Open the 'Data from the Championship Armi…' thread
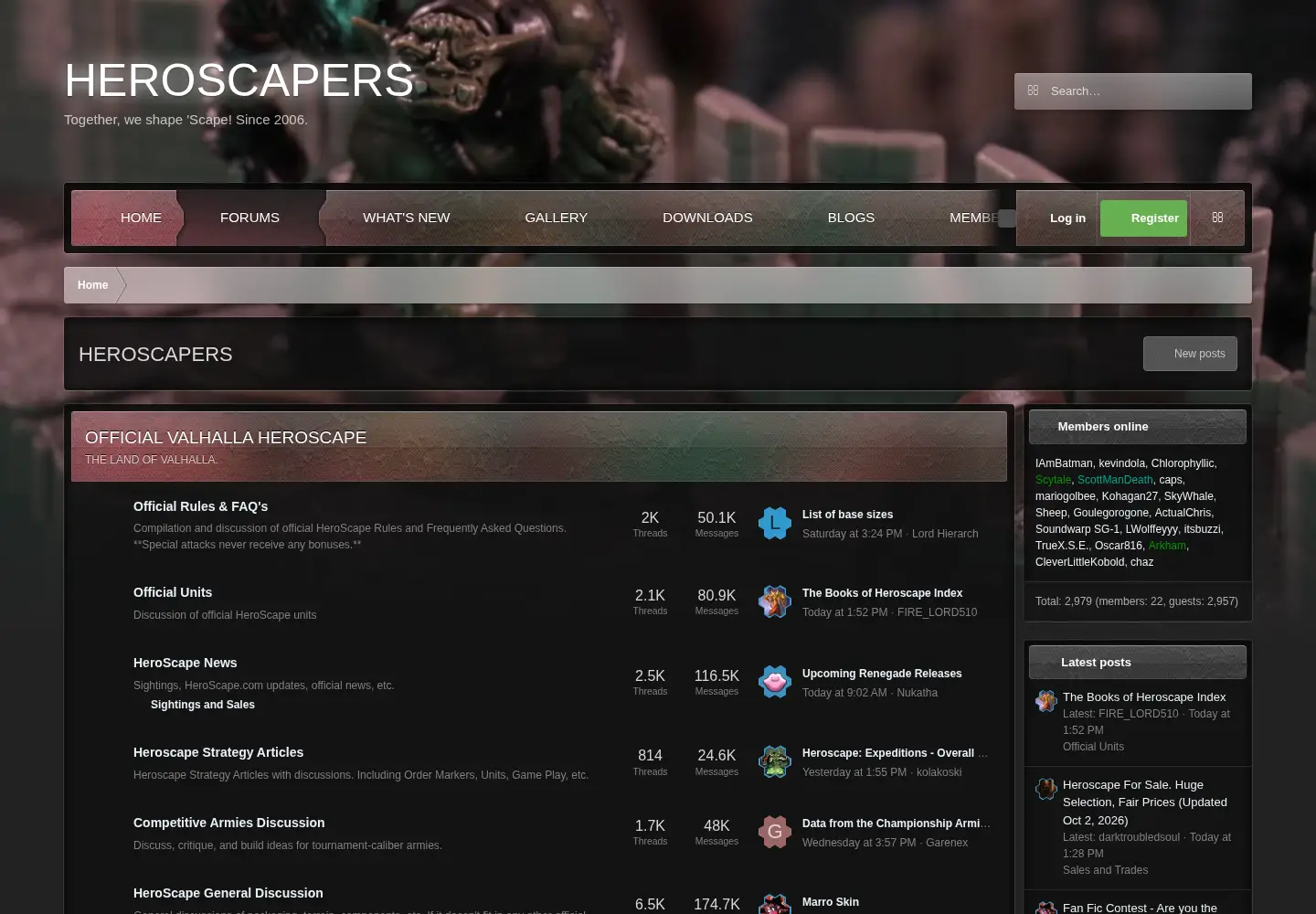The height and width of the screenshot is (914, 1316). [x=897, y=824]
